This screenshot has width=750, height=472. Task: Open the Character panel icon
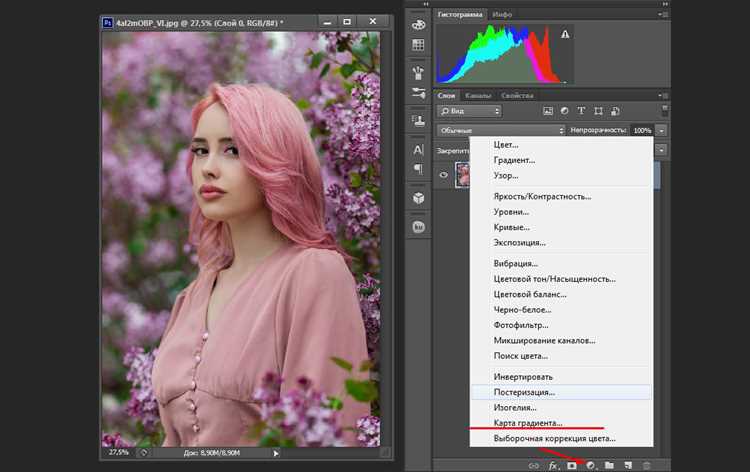[419, 150]
